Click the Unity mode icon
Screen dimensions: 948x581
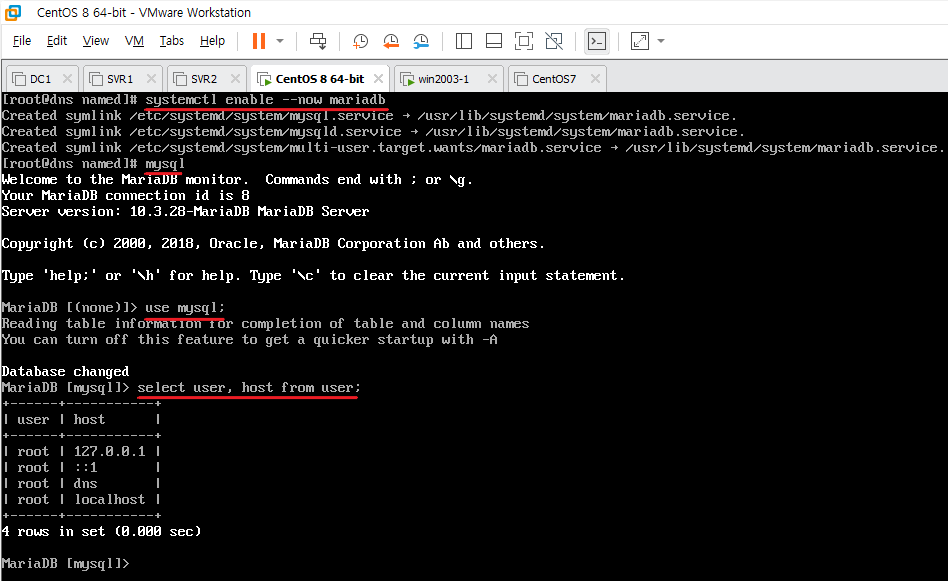point(554,41)
